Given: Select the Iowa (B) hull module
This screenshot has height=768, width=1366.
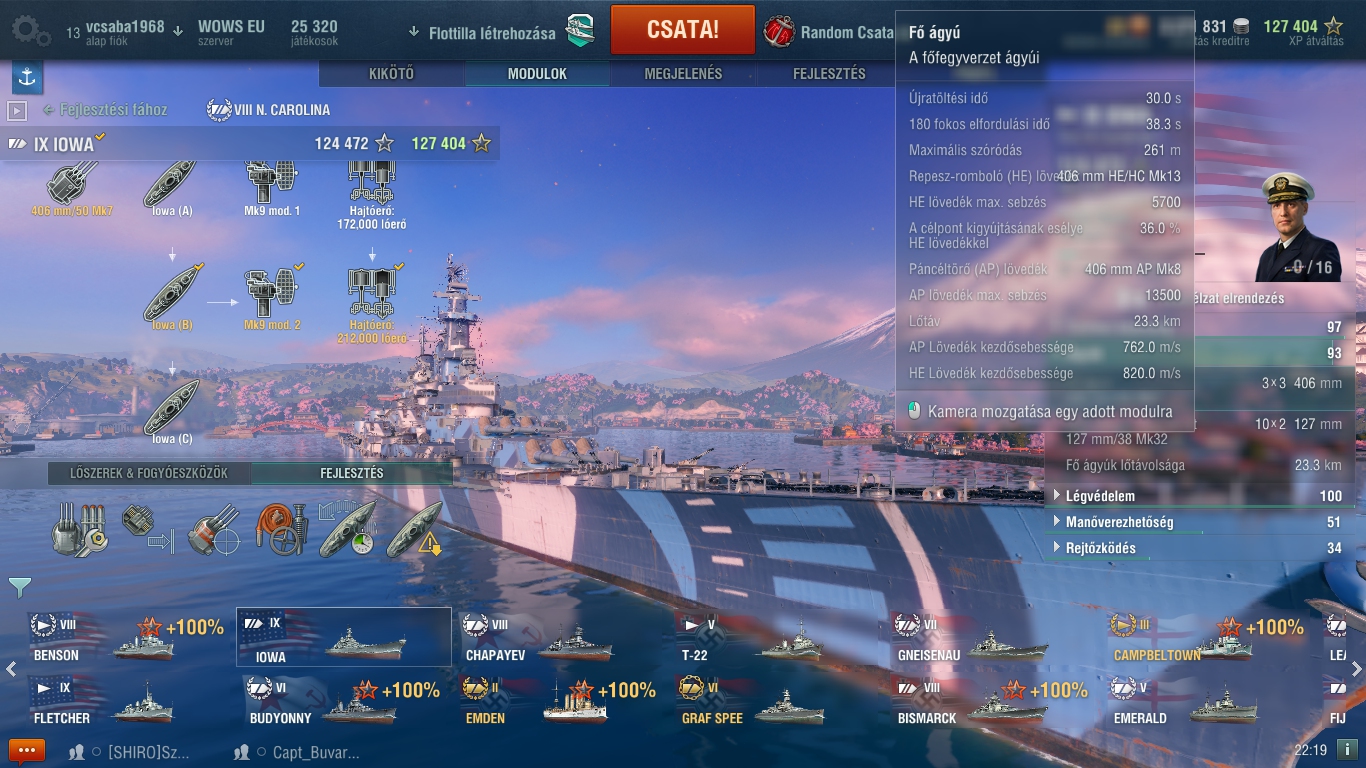Looking at the screenshot, I should (x=172, y=297).
